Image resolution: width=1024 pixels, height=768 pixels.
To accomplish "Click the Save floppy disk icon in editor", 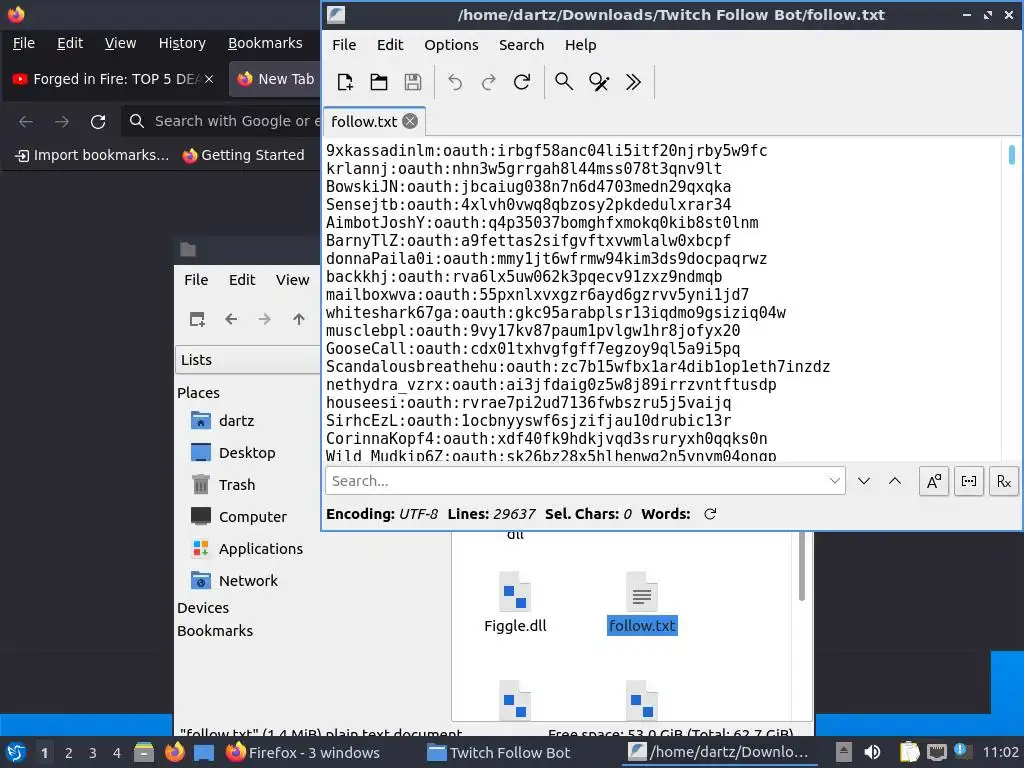I will pyautogui.click(x=413, y=82).
